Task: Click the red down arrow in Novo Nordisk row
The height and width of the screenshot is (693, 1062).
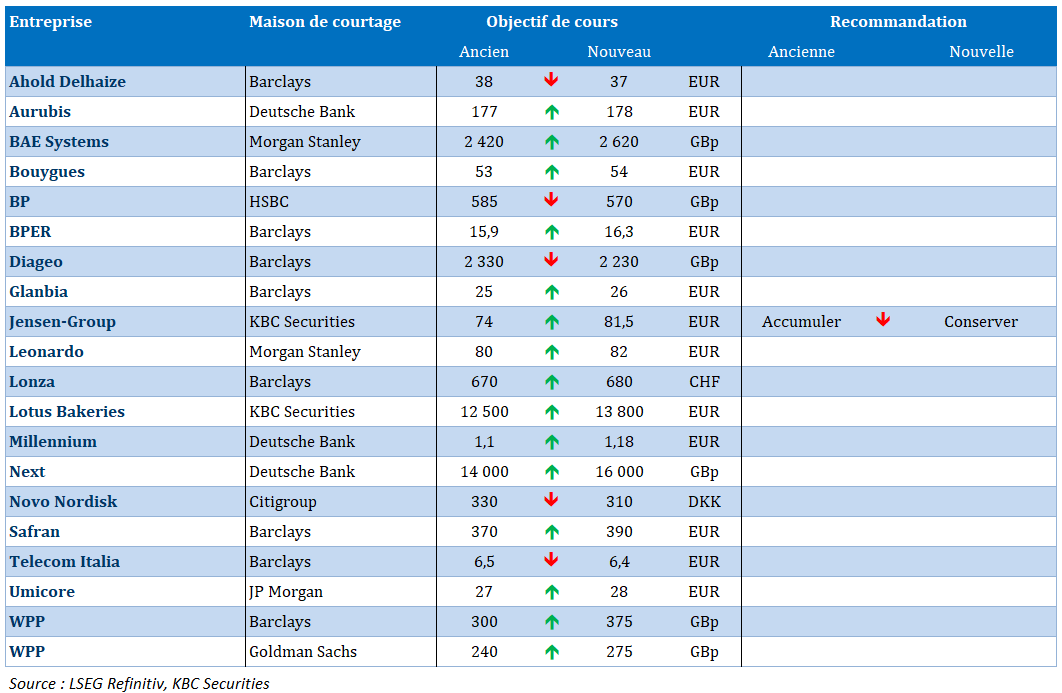Action: tap(551, 500)
